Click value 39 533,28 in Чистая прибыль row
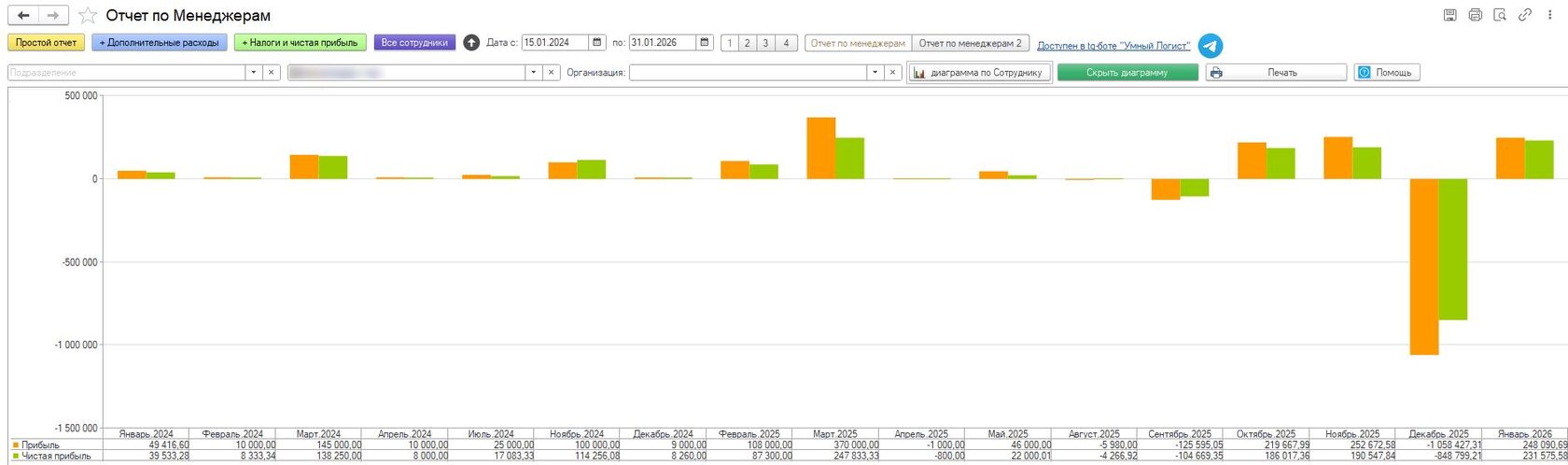 point(168,457)
